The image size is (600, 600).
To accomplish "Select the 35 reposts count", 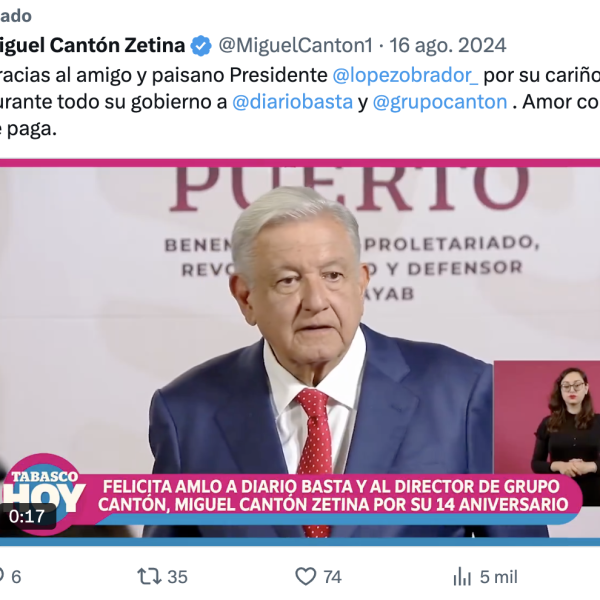I will pyautogui.click(x=178, y=577).
